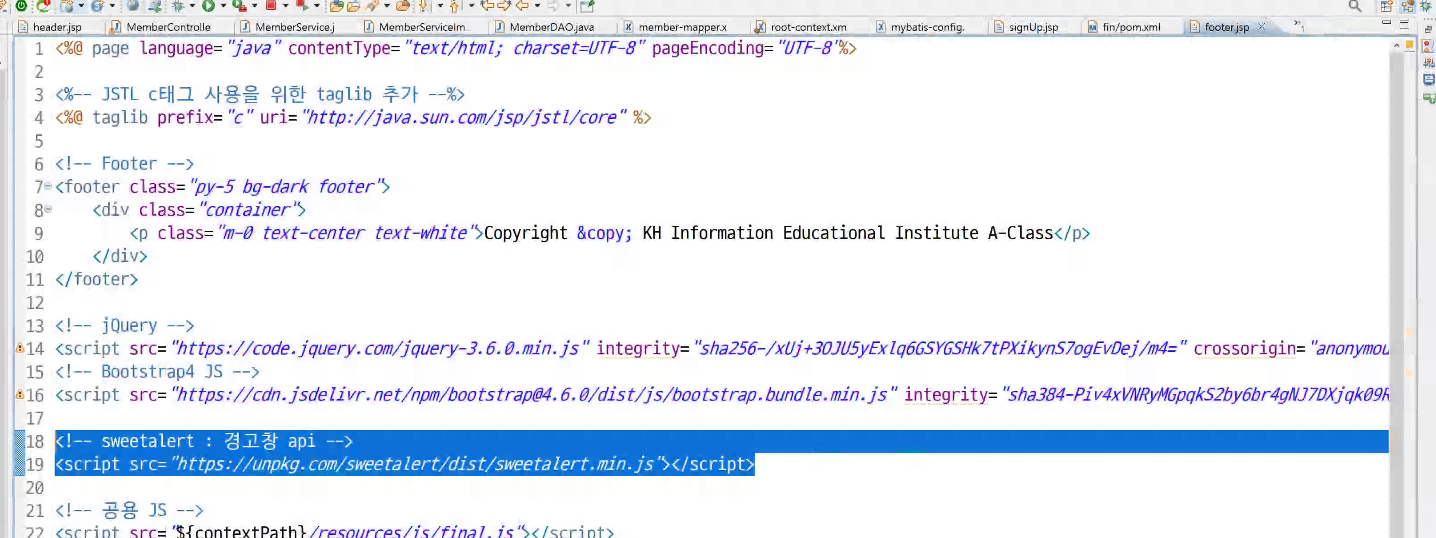Collapse the div tag fold on line 8
1436x538 pixels.
[x=47, y=210]
